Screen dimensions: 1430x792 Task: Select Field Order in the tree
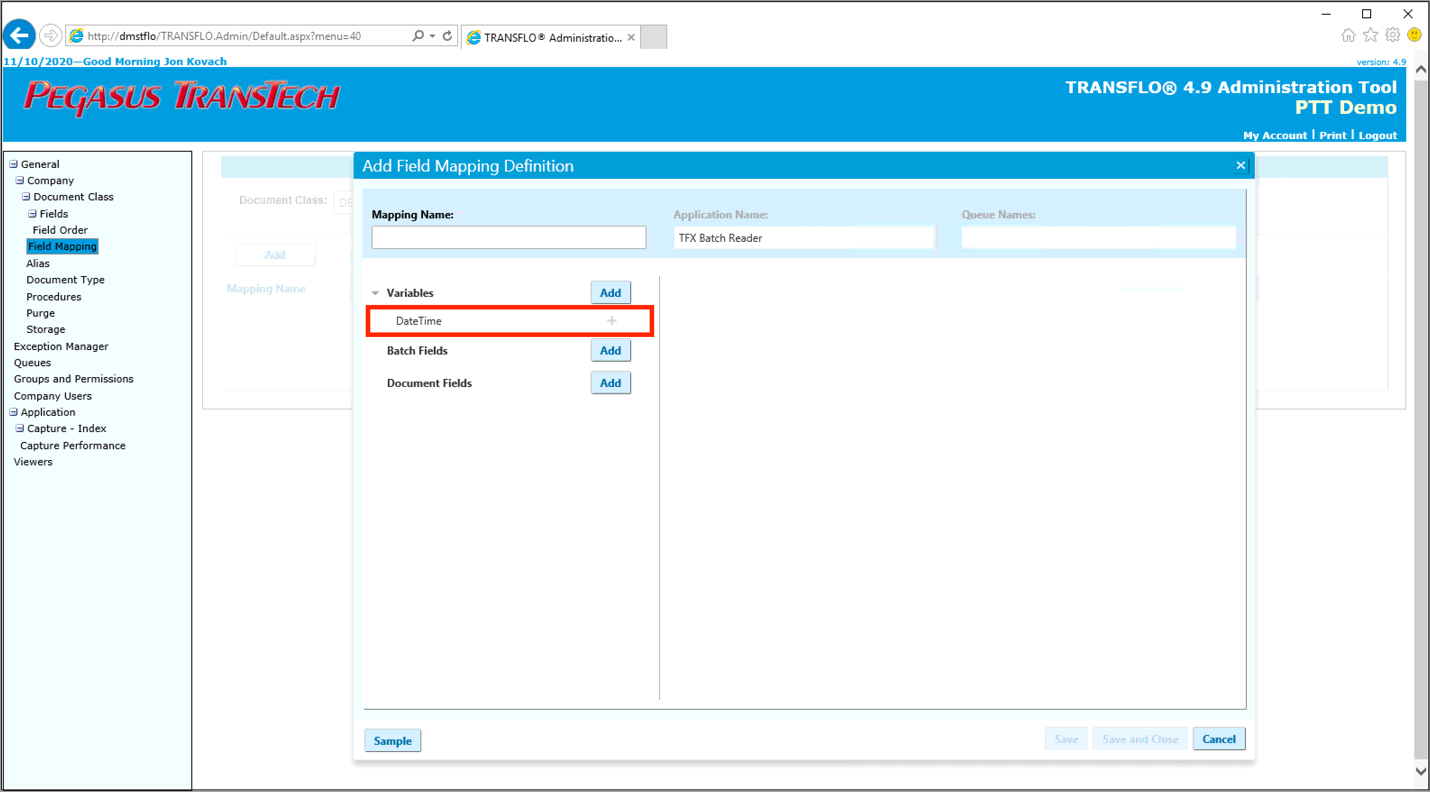[60, 230]
